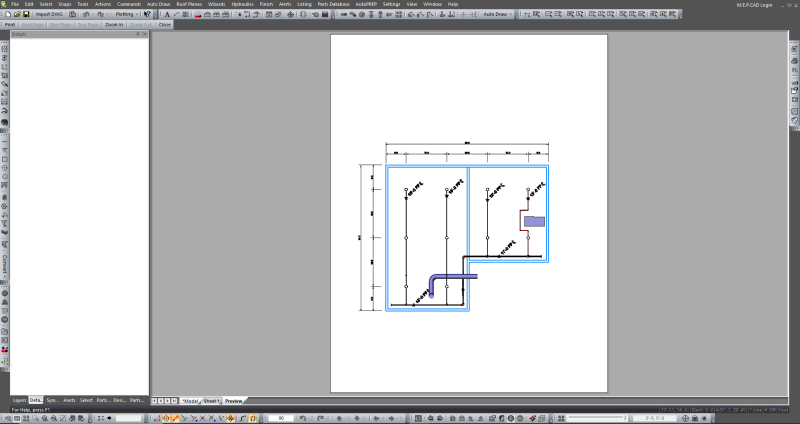Click the orange question mark icon in bottom bar

click(x=253, y=418)
